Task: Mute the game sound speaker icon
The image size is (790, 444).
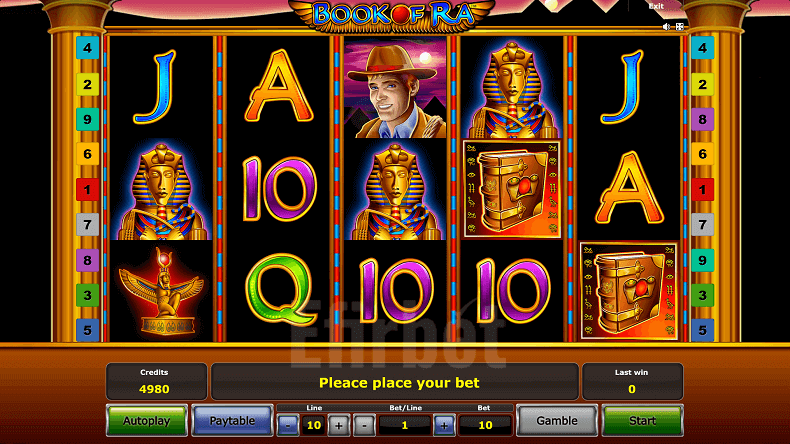Action: pos(666,27)
